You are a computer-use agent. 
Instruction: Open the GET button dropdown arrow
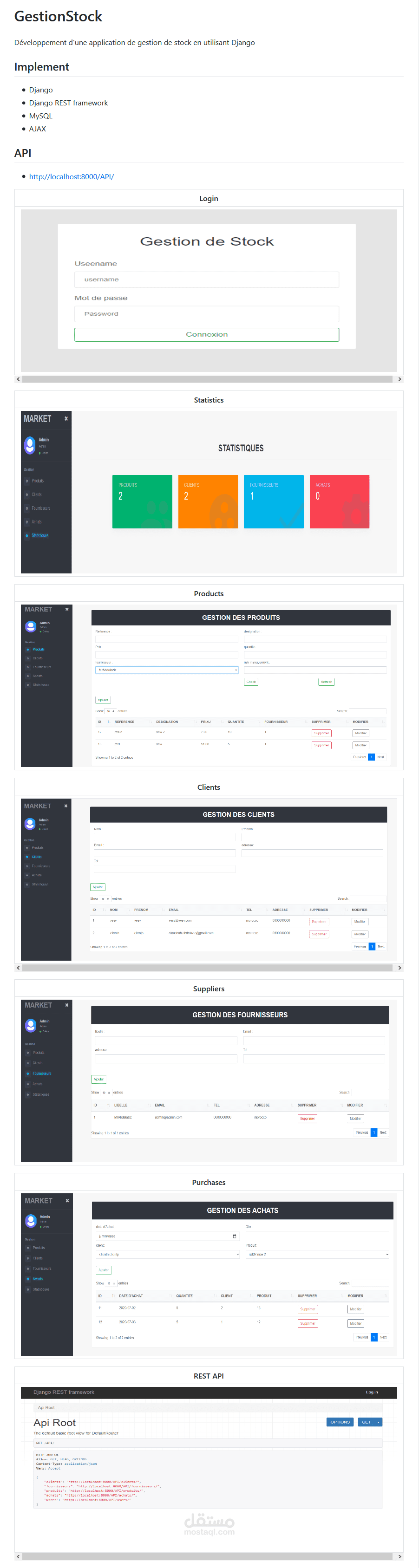click(x=378, y=1422)
